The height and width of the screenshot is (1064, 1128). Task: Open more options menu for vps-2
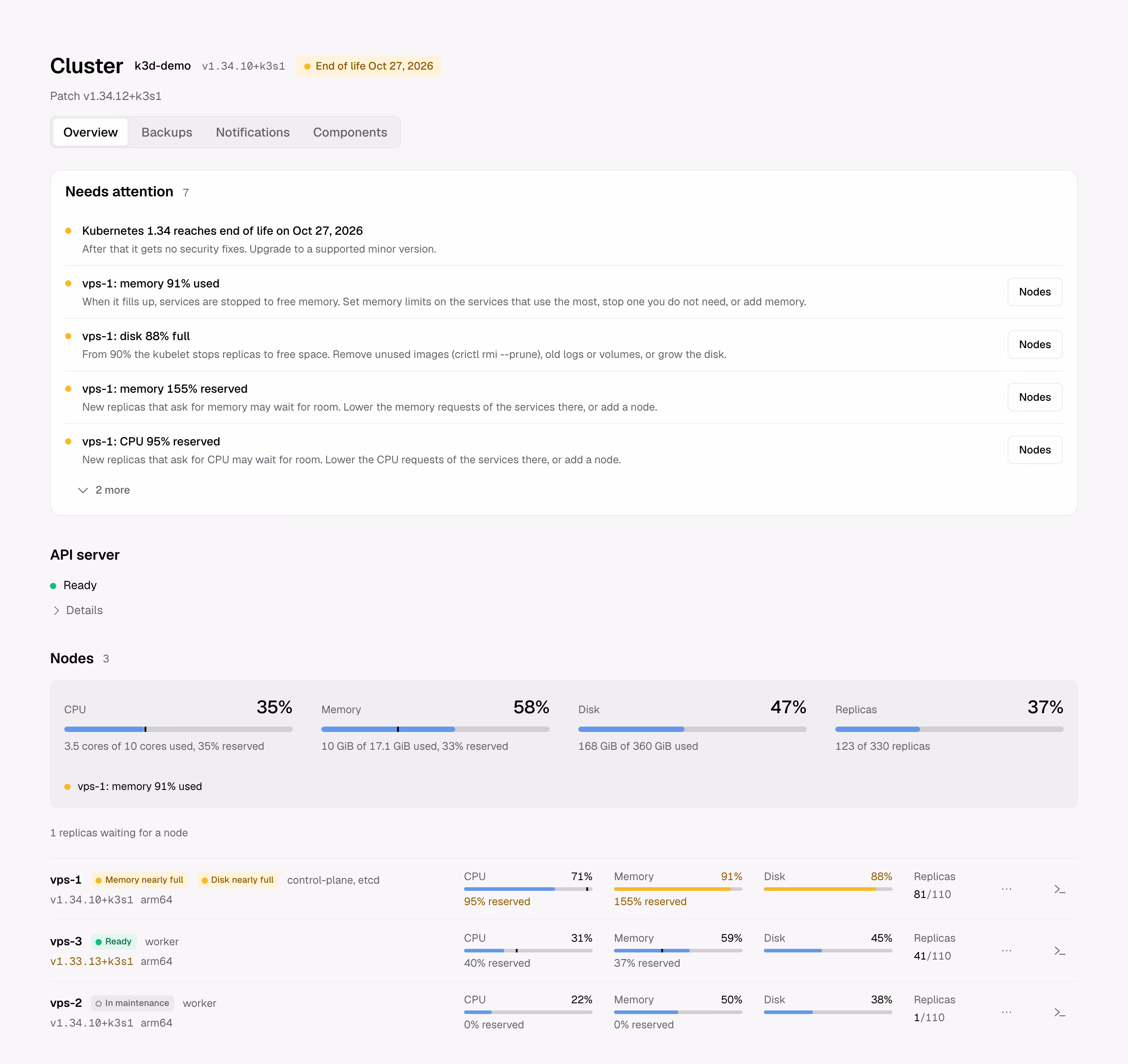point(1006,1012)
